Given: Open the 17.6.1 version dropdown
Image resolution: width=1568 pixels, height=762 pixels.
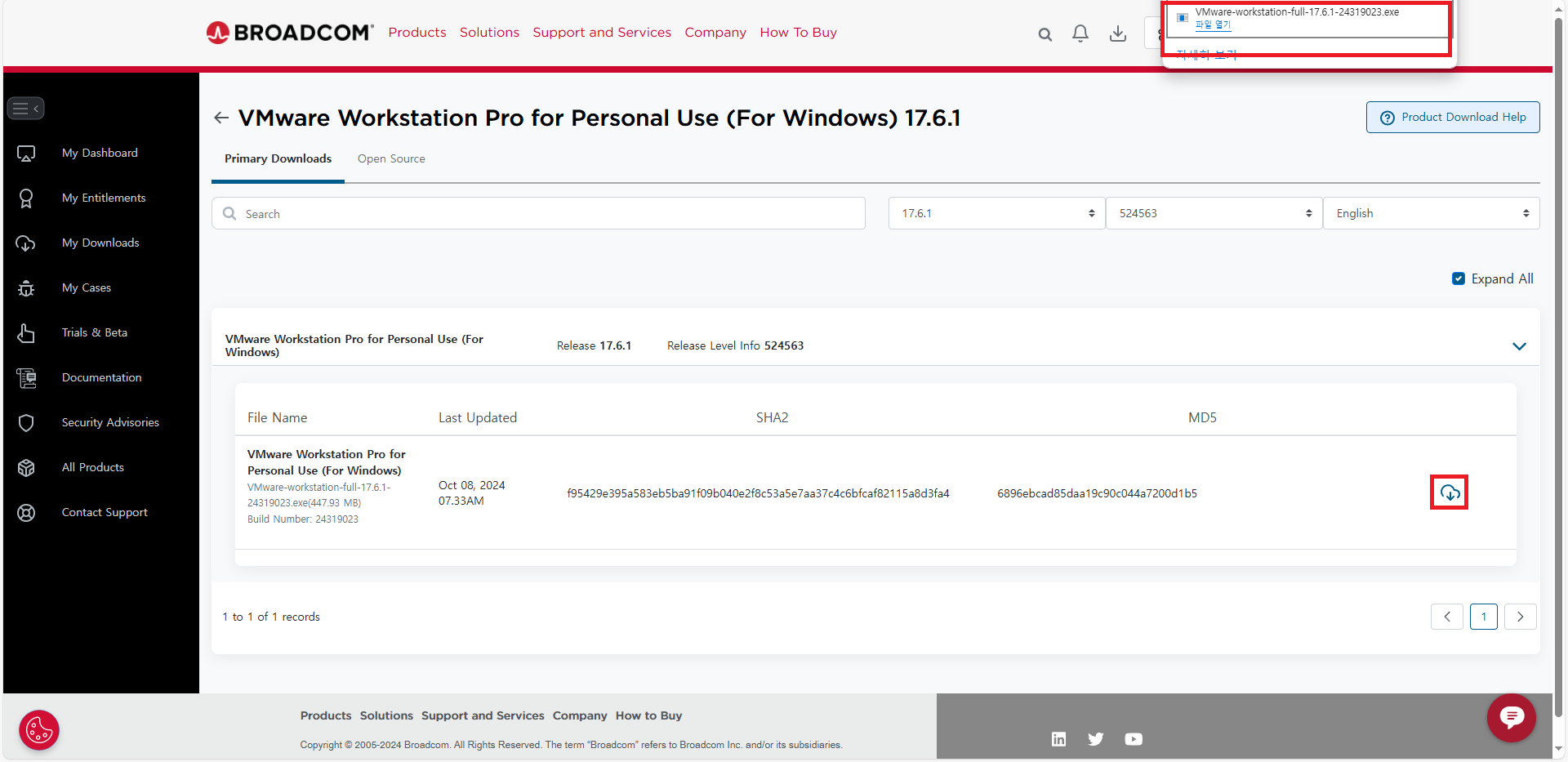Looking at the screenshot, I should [x=996, y=213].
